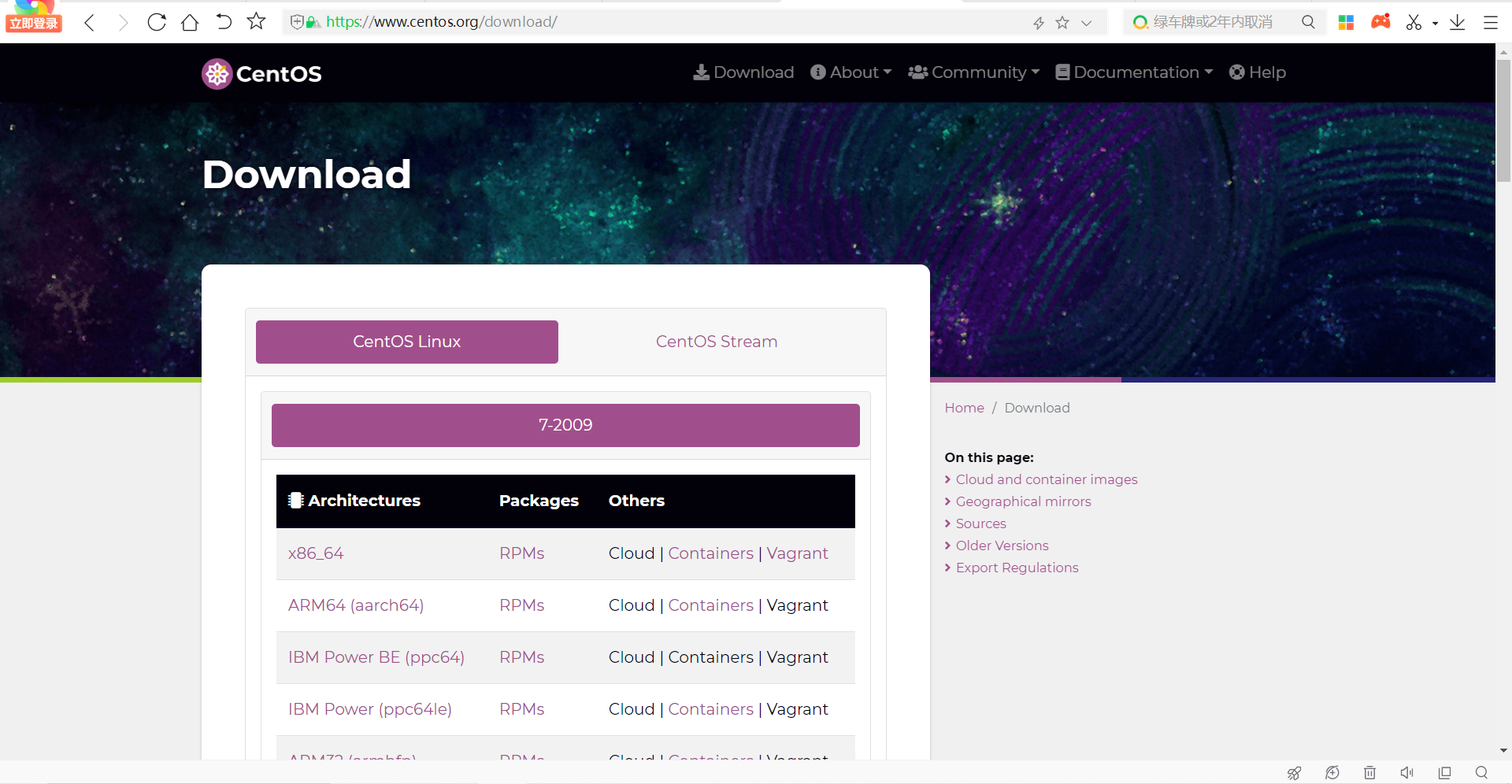Click the login badge at top left
Screen dimensions: 1512x784
coord(34,23)
